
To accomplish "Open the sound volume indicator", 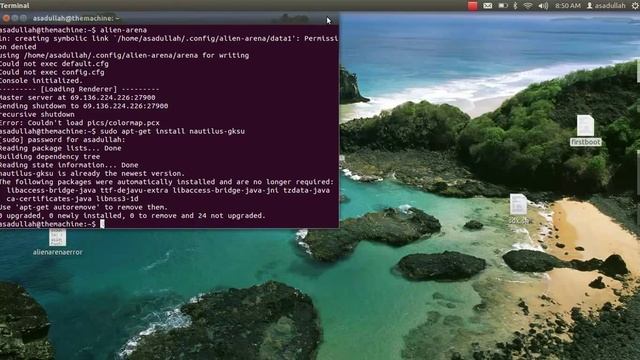I will tap(543, 6).
